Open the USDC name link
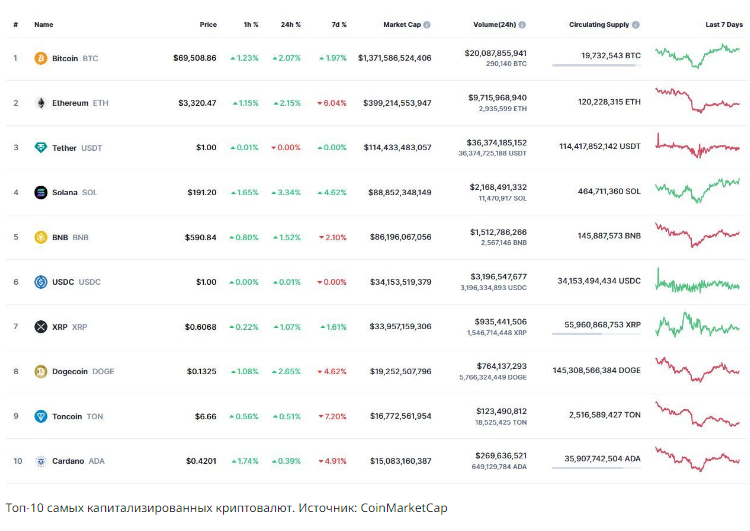 tap(77, 282)
